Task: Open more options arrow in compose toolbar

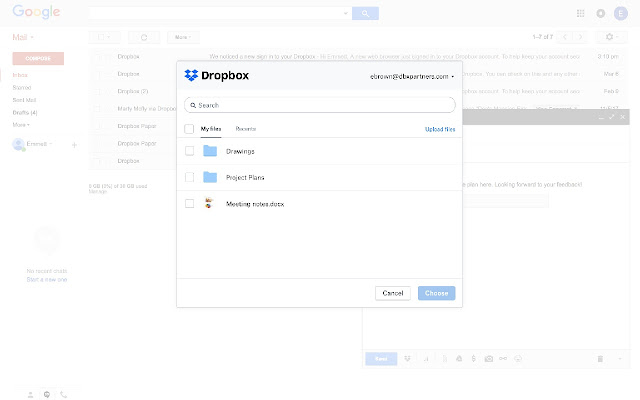Action: point(620,359)
